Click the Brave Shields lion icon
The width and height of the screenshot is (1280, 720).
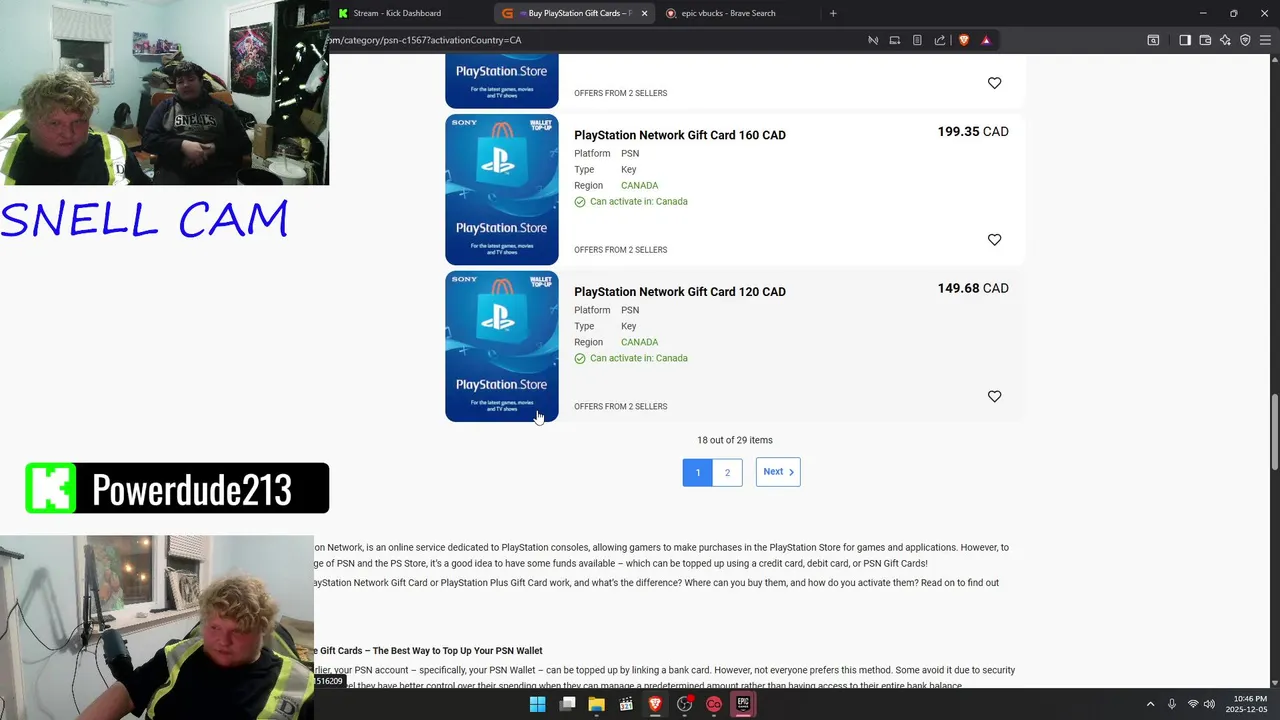(x=964, y=40)
